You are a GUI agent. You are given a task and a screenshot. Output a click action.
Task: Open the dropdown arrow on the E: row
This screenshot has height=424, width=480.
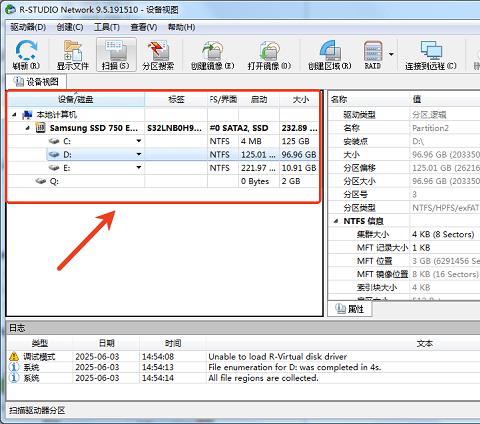[139, 168]
